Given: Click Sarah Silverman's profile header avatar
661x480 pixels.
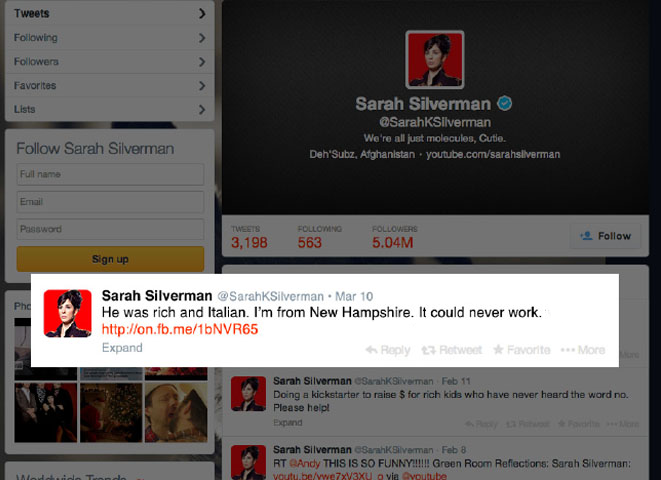Looking at the screenshot, I should pyautogui.click(x=435, y=59).
